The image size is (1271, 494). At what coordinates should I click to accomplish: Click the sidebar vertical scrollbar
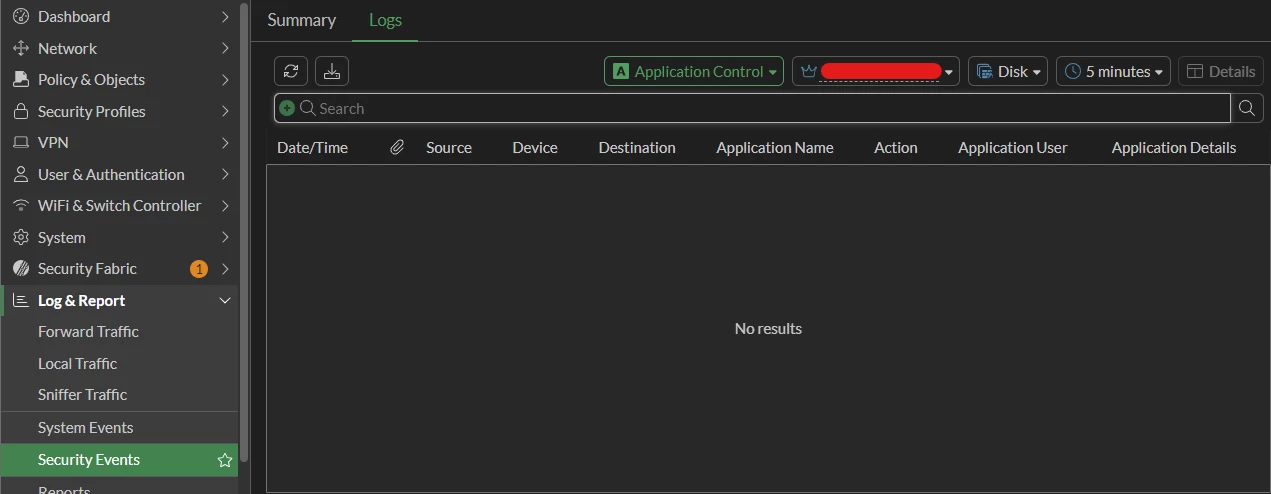coord(244,232)
